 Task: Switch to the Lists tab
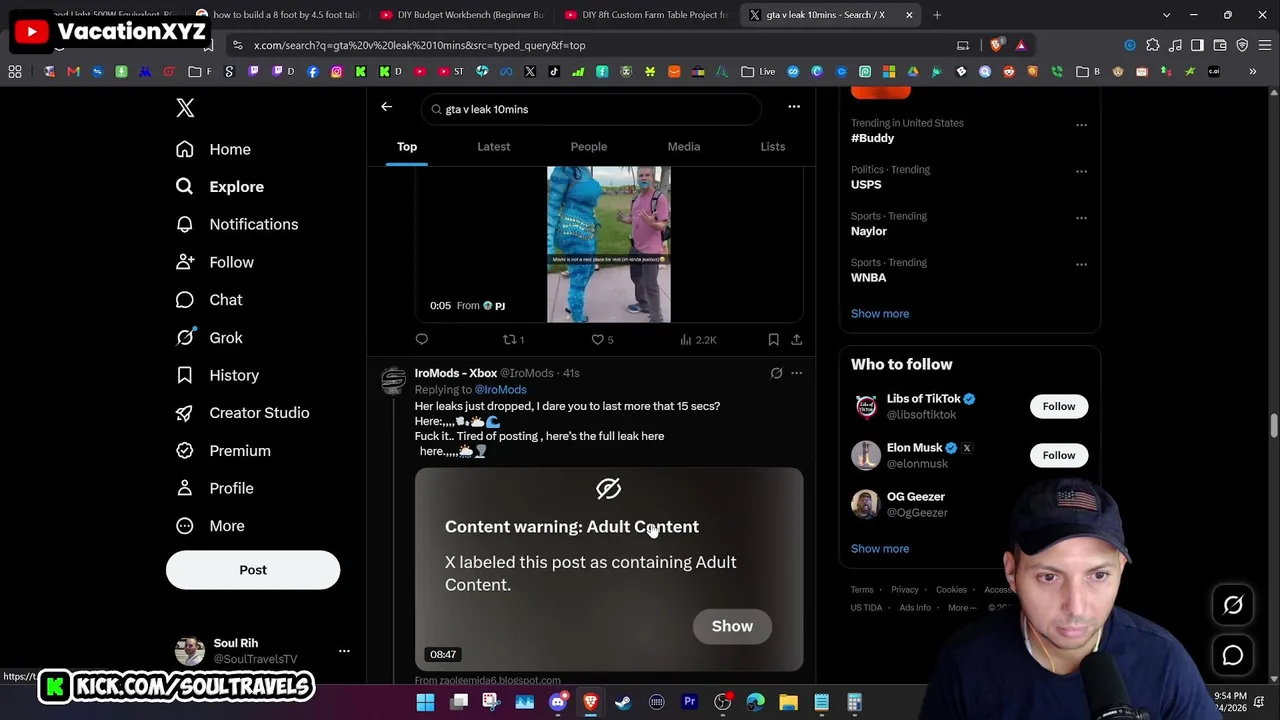tap(773, 147)
